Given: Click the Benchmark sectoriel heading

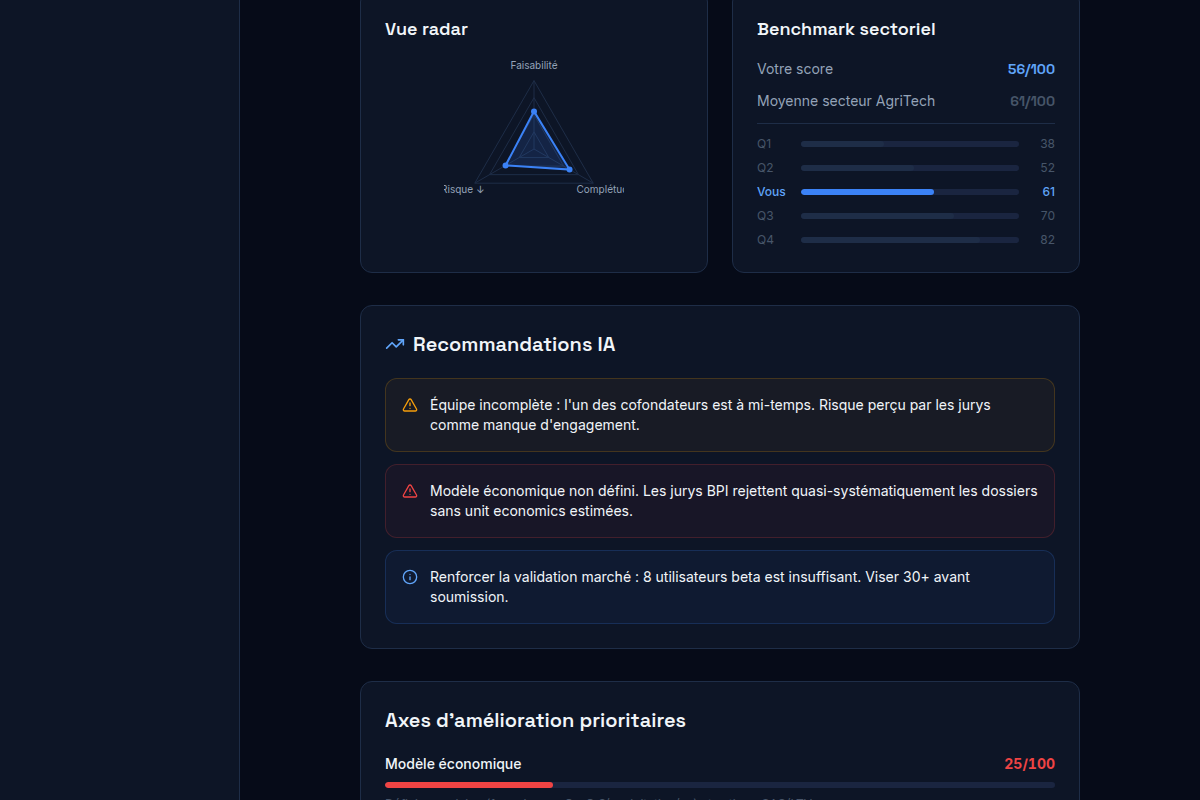Looking at the screenshot, I should 846,29.
